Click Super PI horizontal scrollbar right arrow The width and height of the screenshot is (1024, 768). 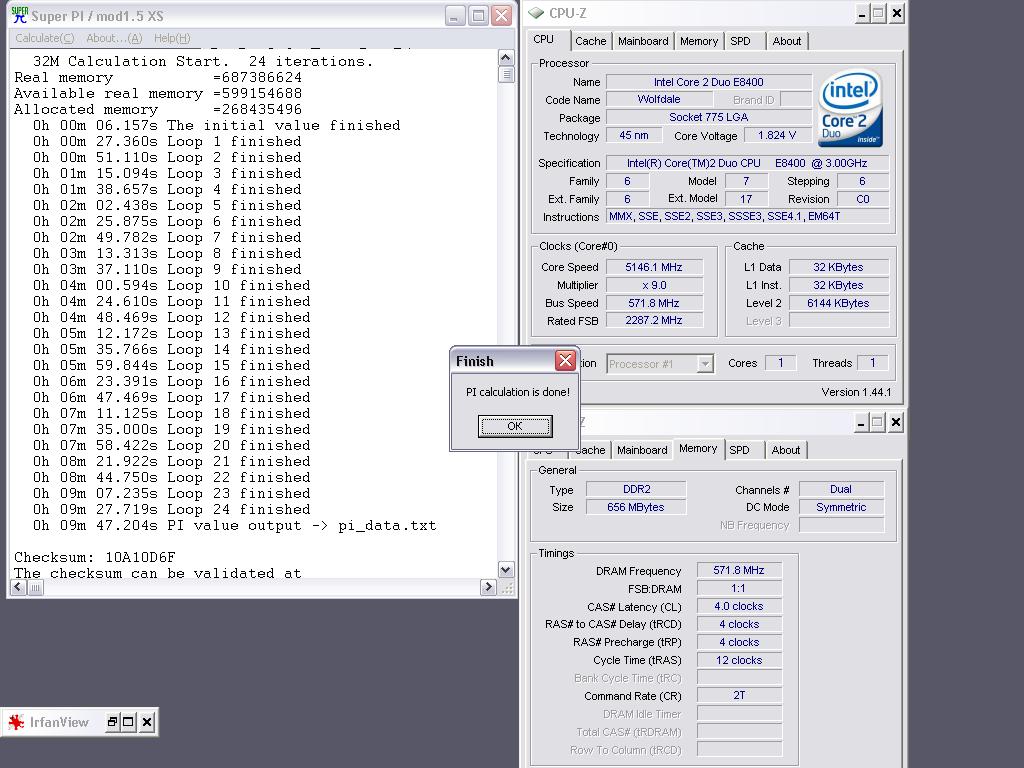[x=488, y=587]
